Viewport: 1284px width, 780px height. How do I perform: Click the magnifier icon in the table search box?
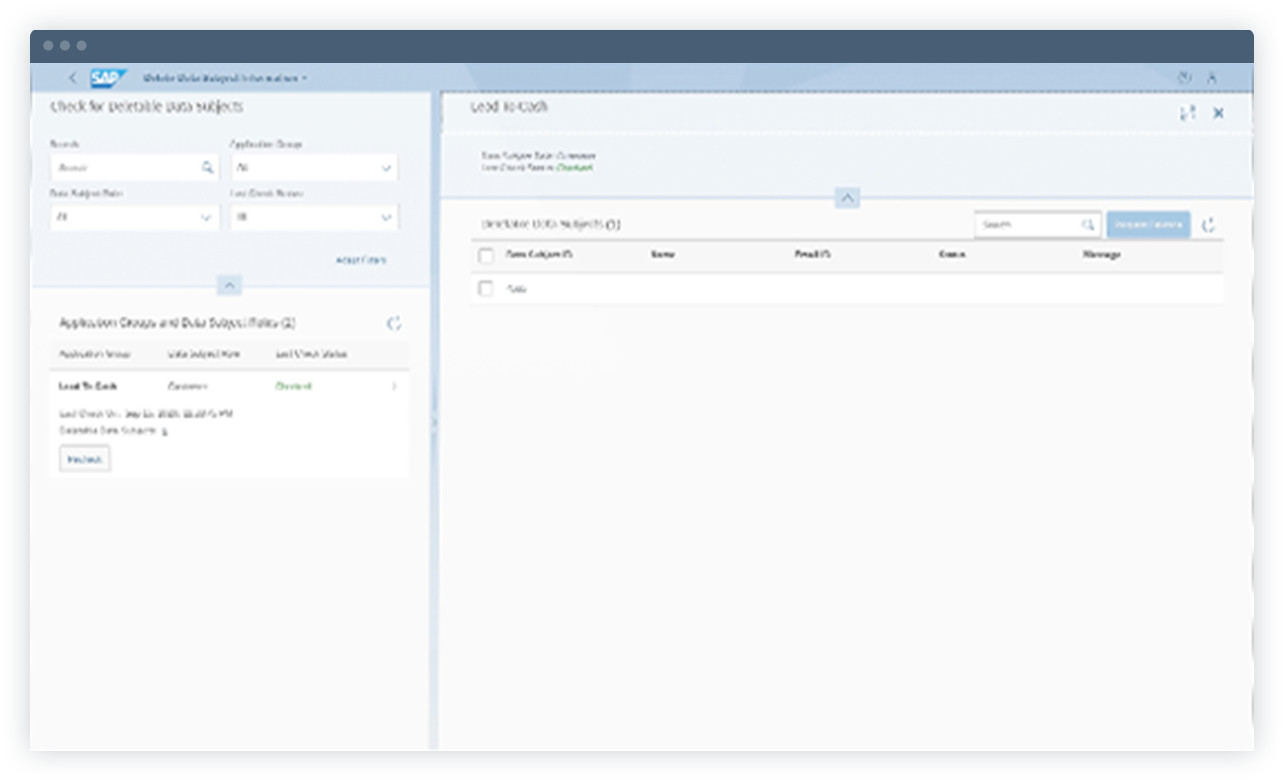point(1089,224)
